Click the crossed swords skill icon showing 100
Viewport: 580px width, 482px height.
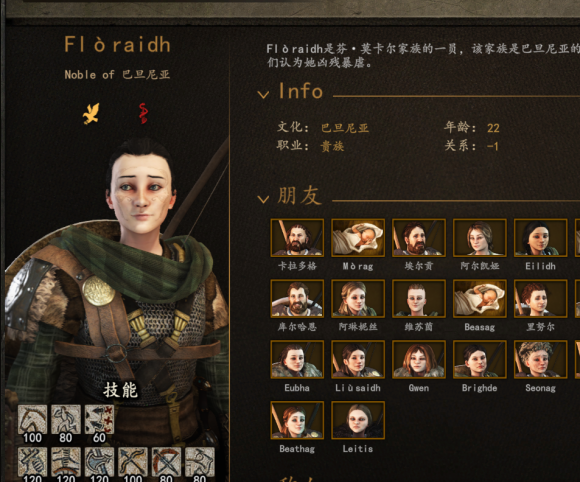(133, 462)
